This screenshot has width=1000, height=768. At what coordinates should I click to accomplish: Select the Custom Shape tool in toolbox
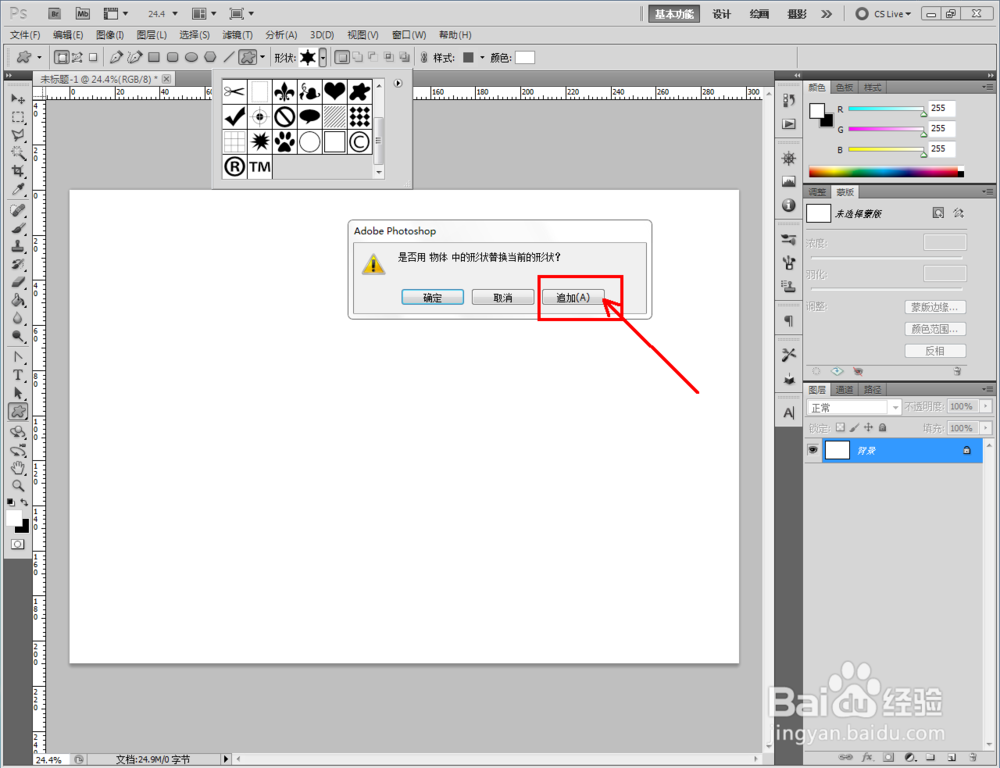click(18, 411)
